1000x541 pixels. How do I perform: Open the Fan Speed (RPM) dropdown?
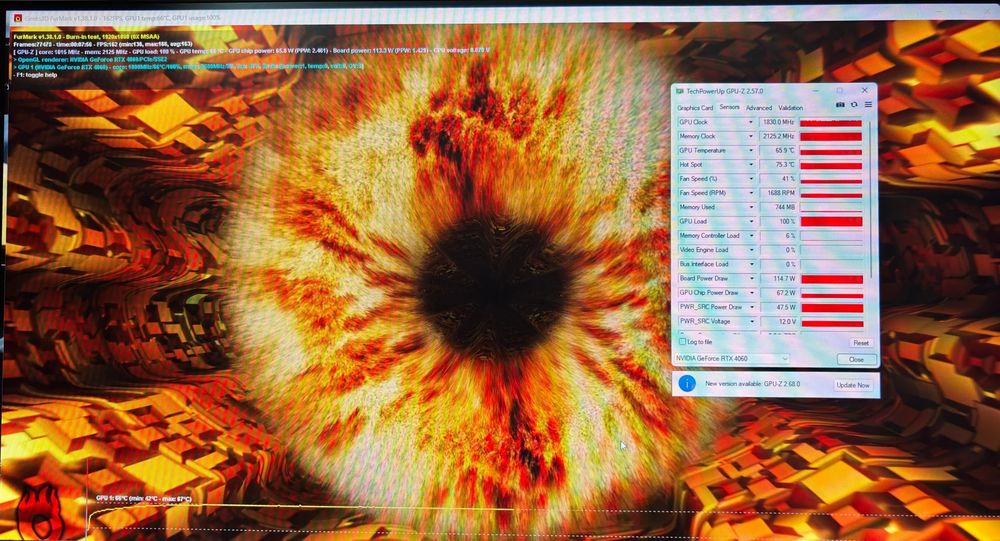[x=751, y=193]
